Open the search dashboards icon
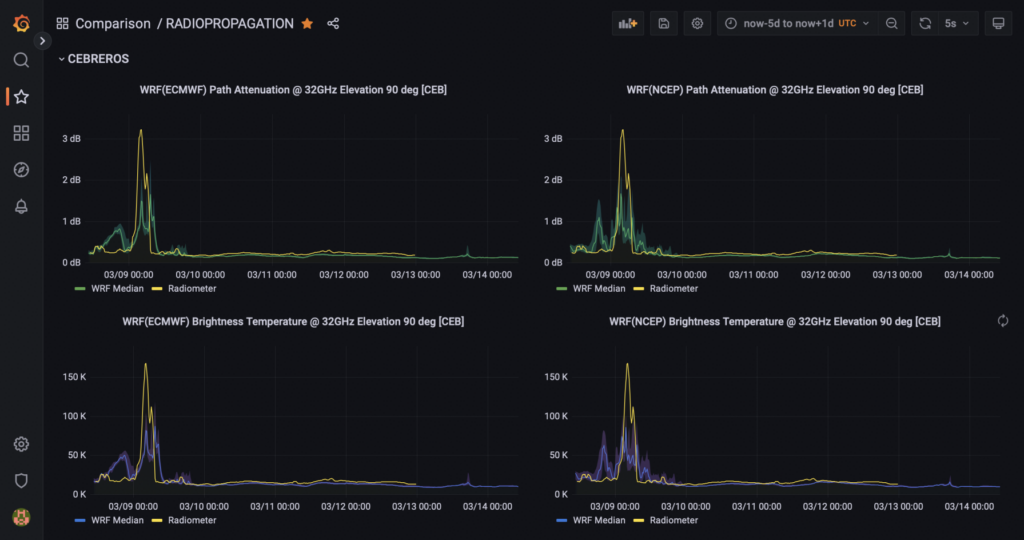1024x540 pixels. [22, 60]
